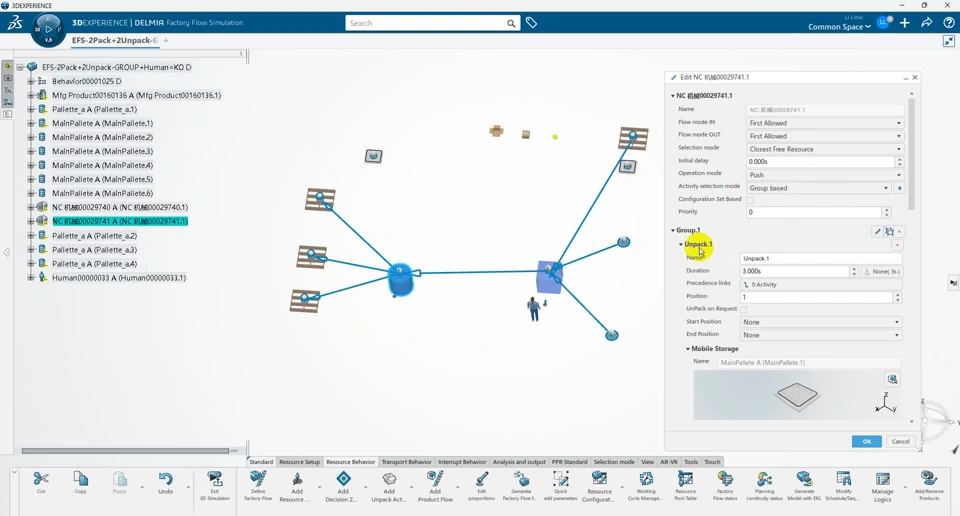Open the Start Position dropdown
Image resolution: width=960 pixels, height=516 pixels.
pos(821,322)
